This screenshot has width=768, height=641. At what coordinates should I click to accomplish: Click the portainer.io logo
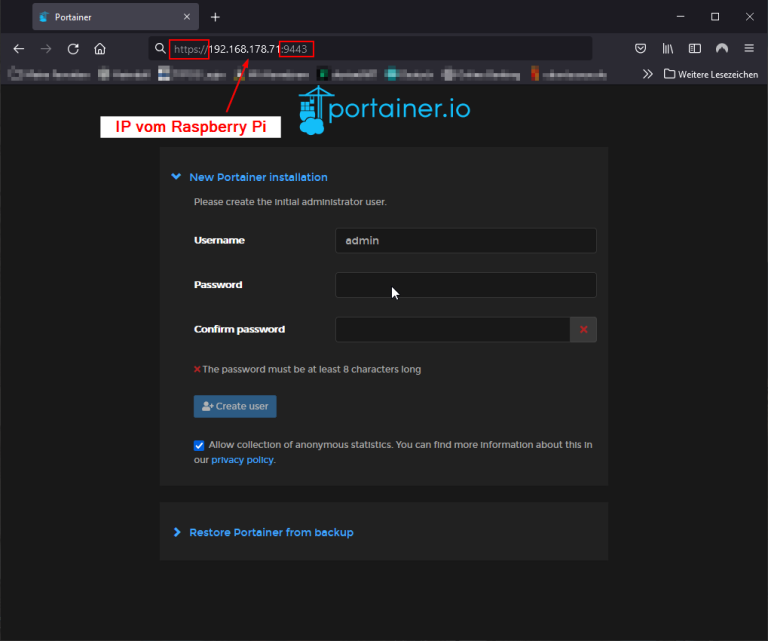(x=384, y=110)
